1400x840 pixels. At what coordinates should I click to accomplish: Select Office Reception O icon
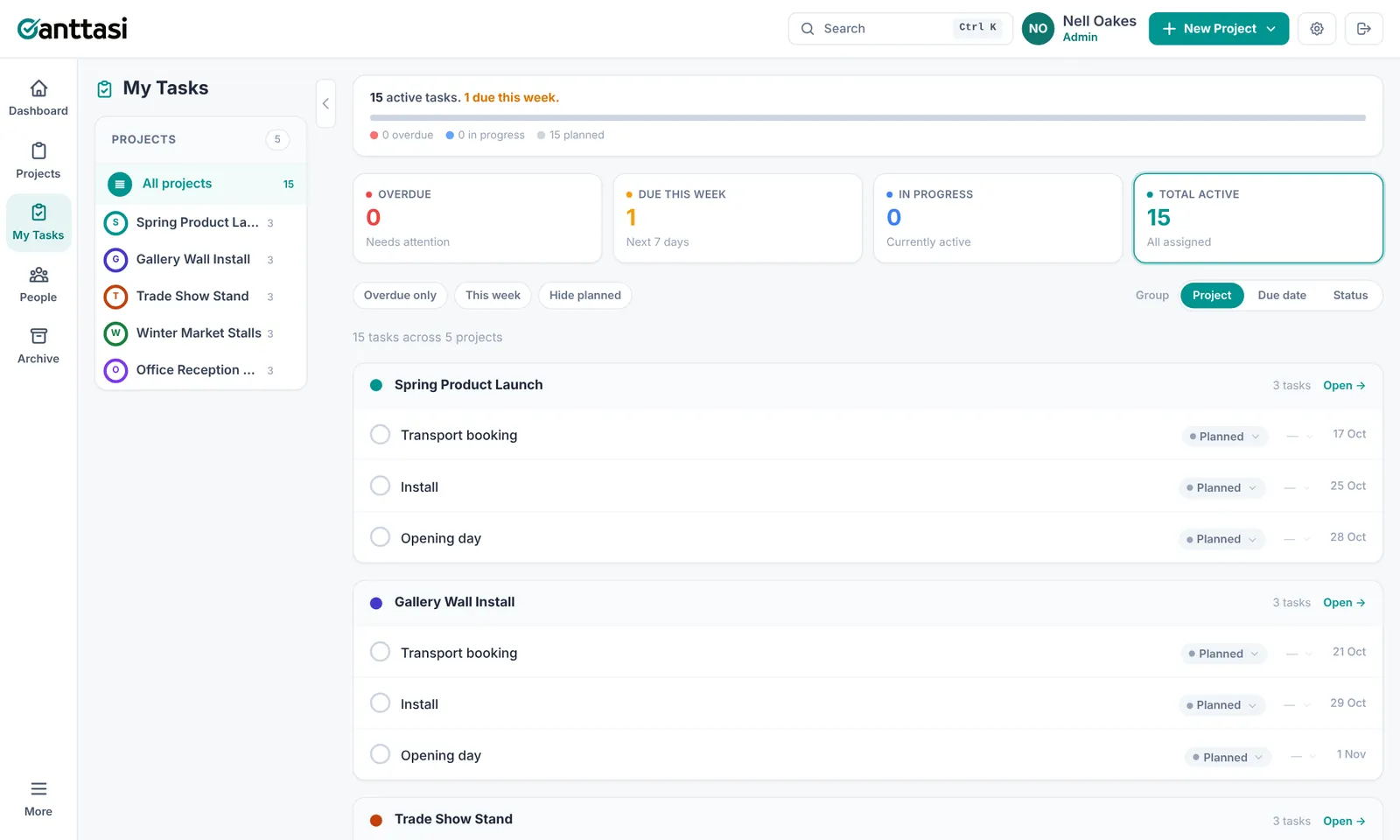point(115,370)
